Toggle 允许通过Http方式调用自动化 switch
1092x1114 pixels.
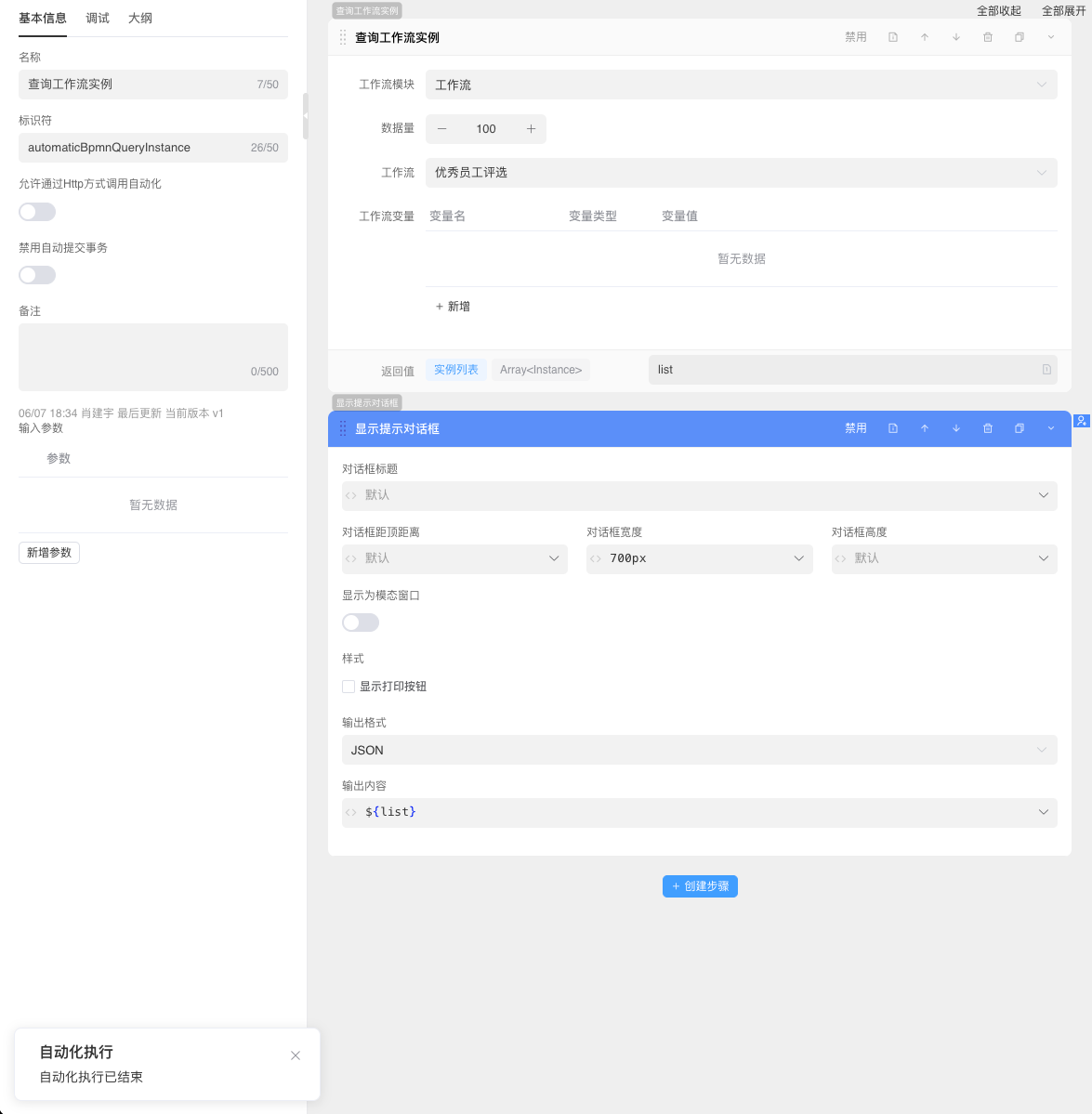(x=37, y=212)
